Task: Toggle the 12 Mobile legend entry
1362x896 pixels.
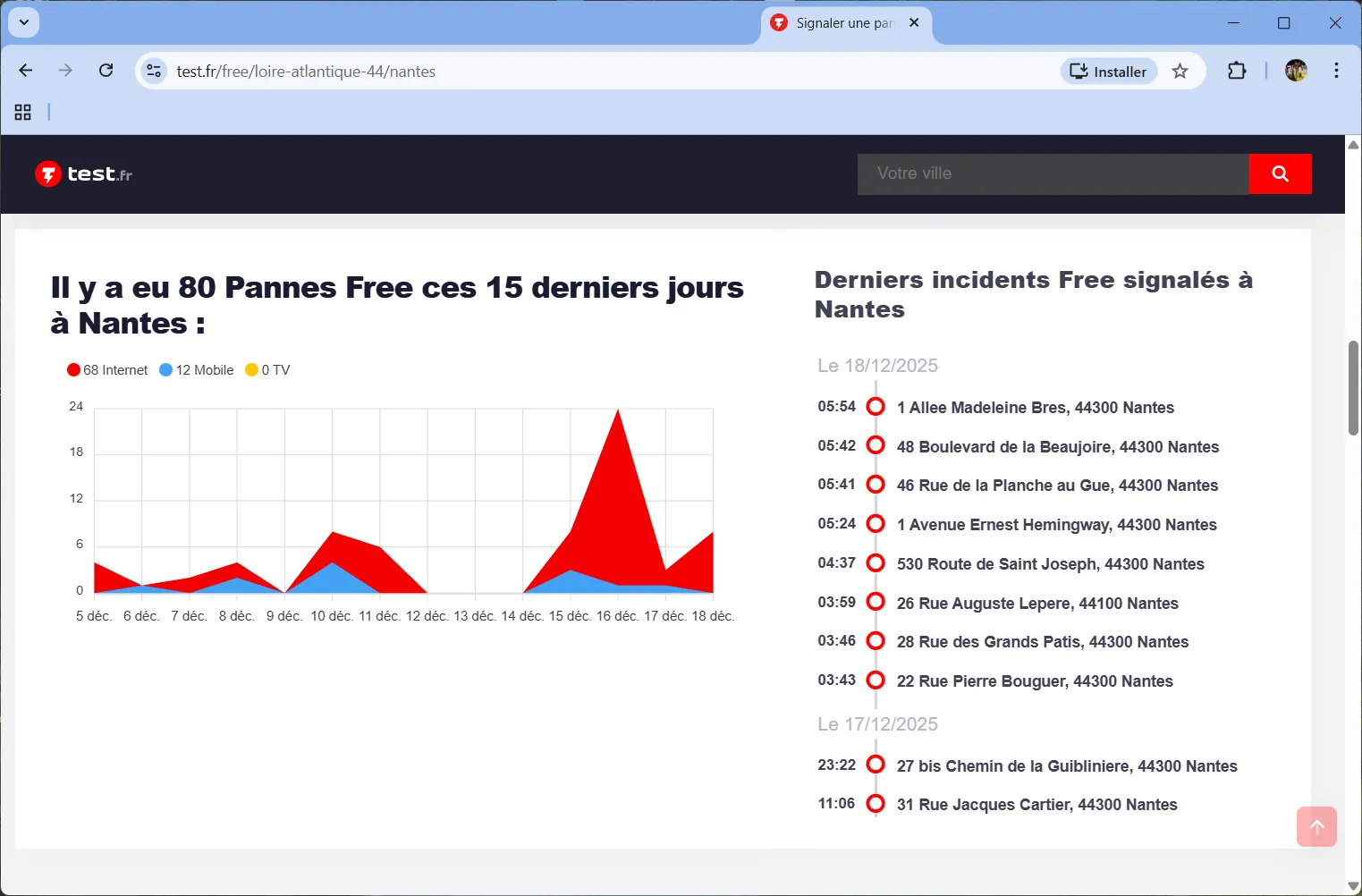Action: [x=196, y=369]
